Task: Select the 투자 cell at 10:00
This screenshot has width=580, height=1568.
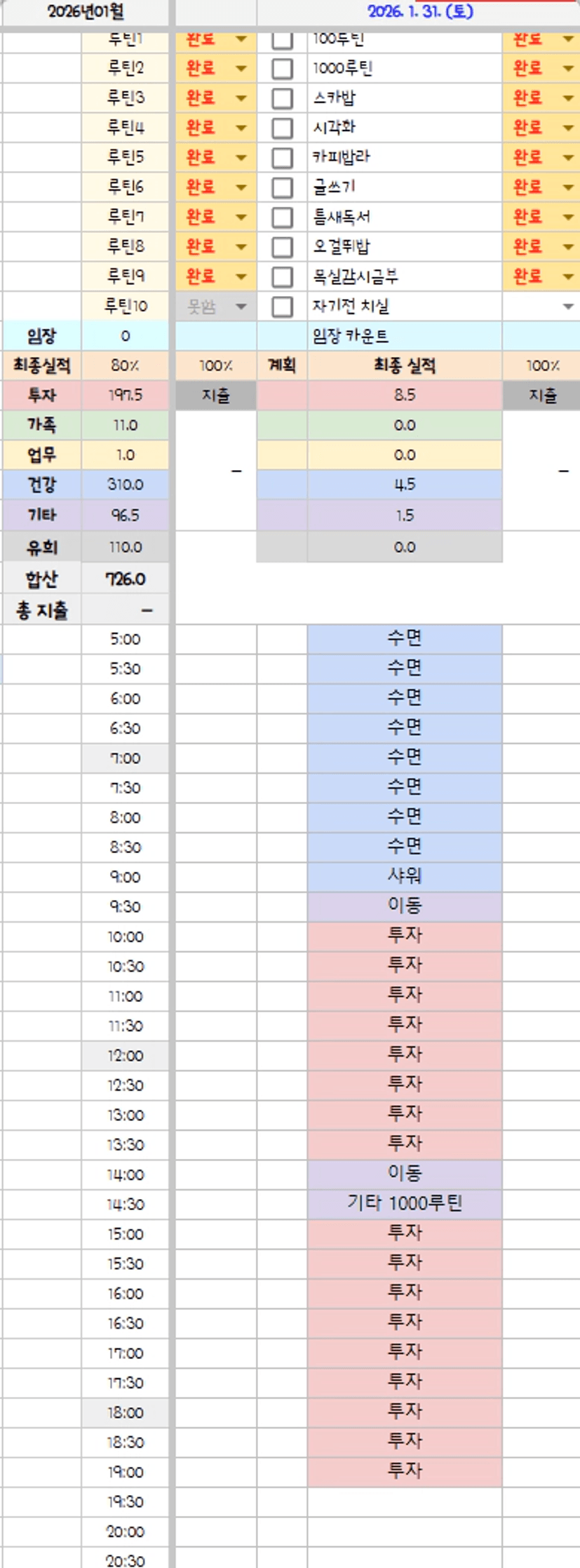Action: click(404, 936)
